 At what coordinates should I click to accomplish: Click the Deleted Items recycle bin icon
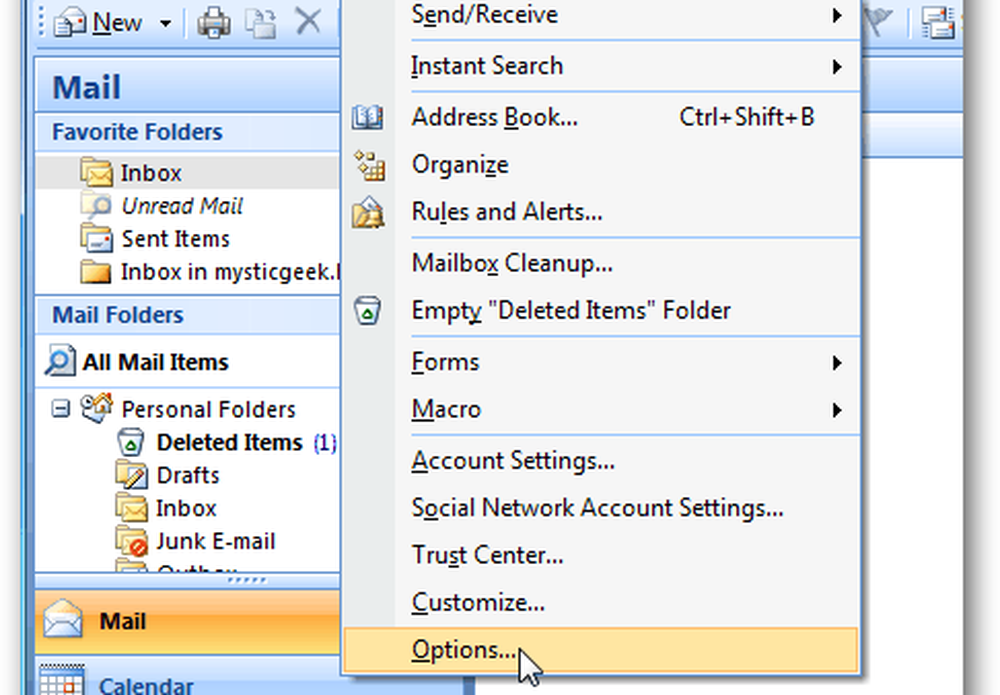click(x=131, y=442)
